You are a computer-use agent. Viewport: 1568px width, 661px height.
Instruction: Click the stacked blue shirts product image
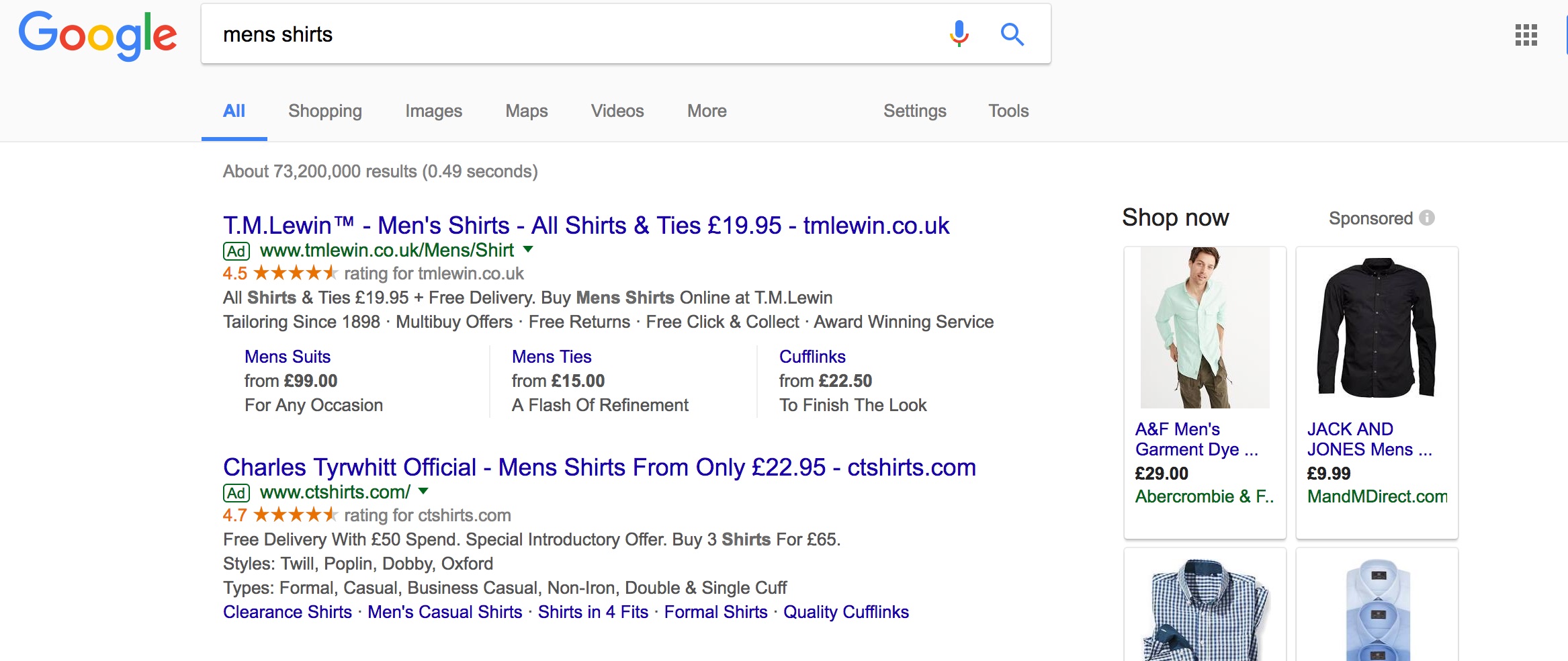pyautogui.click(x=1377, y=609)
